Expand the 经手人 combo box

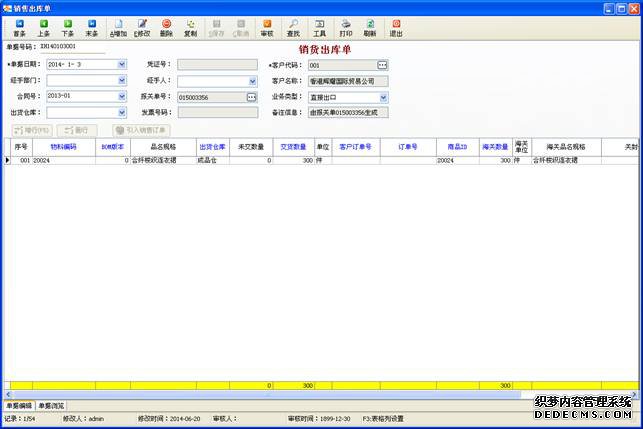pos(252,81)
